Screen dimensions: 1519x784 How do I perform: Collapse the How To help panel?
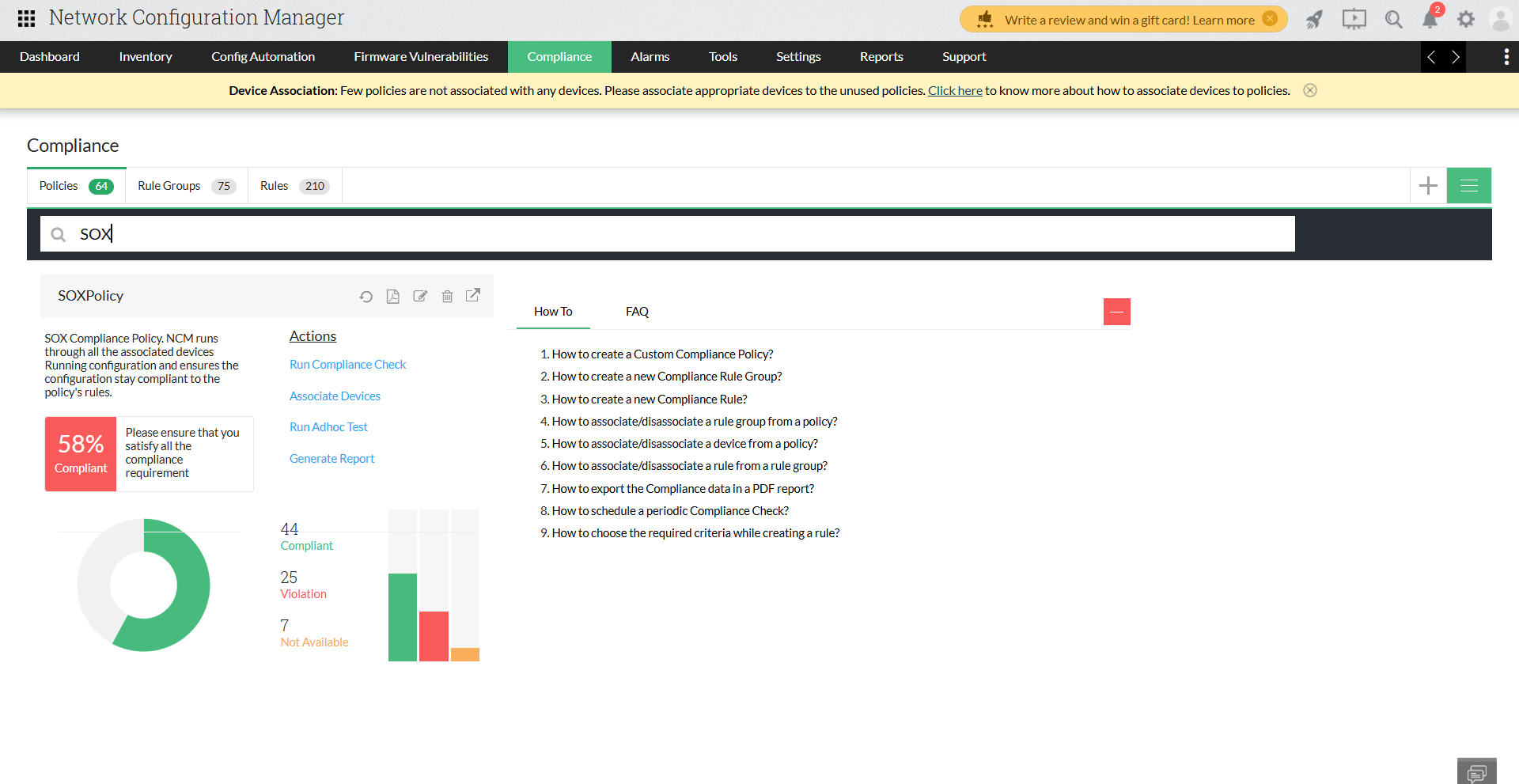click(x=1117, y=312)
